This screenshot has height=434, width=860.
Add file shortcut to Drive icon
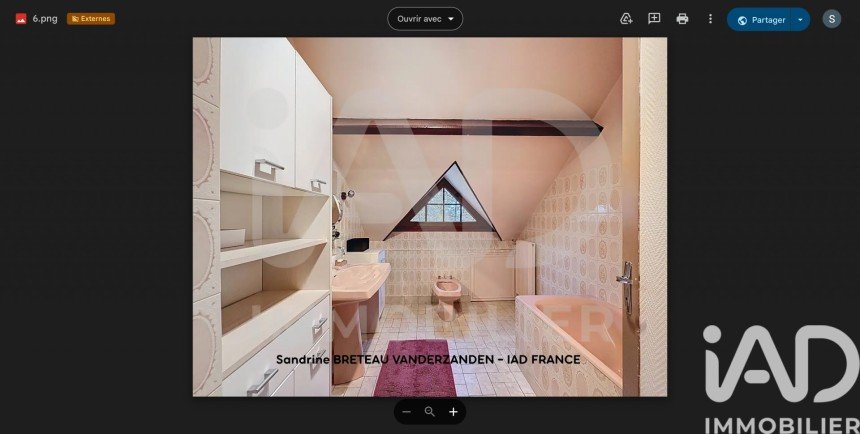tap(626, 19)
